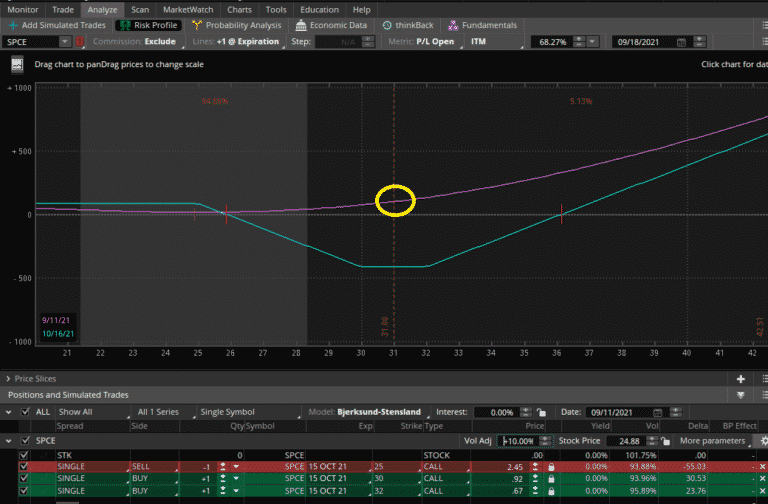Collapse the Price Slices section

7,379
